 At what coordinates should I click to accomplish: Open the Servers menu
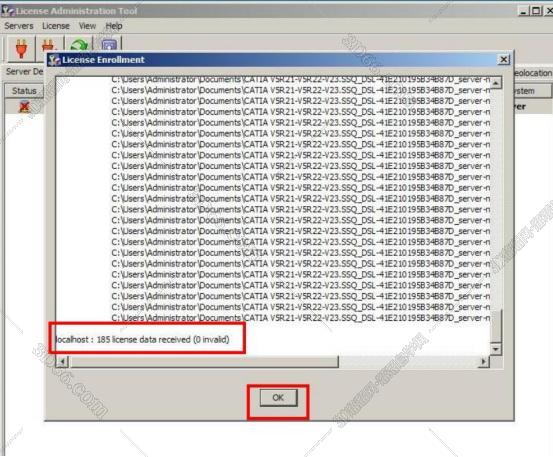click(19, 26)
